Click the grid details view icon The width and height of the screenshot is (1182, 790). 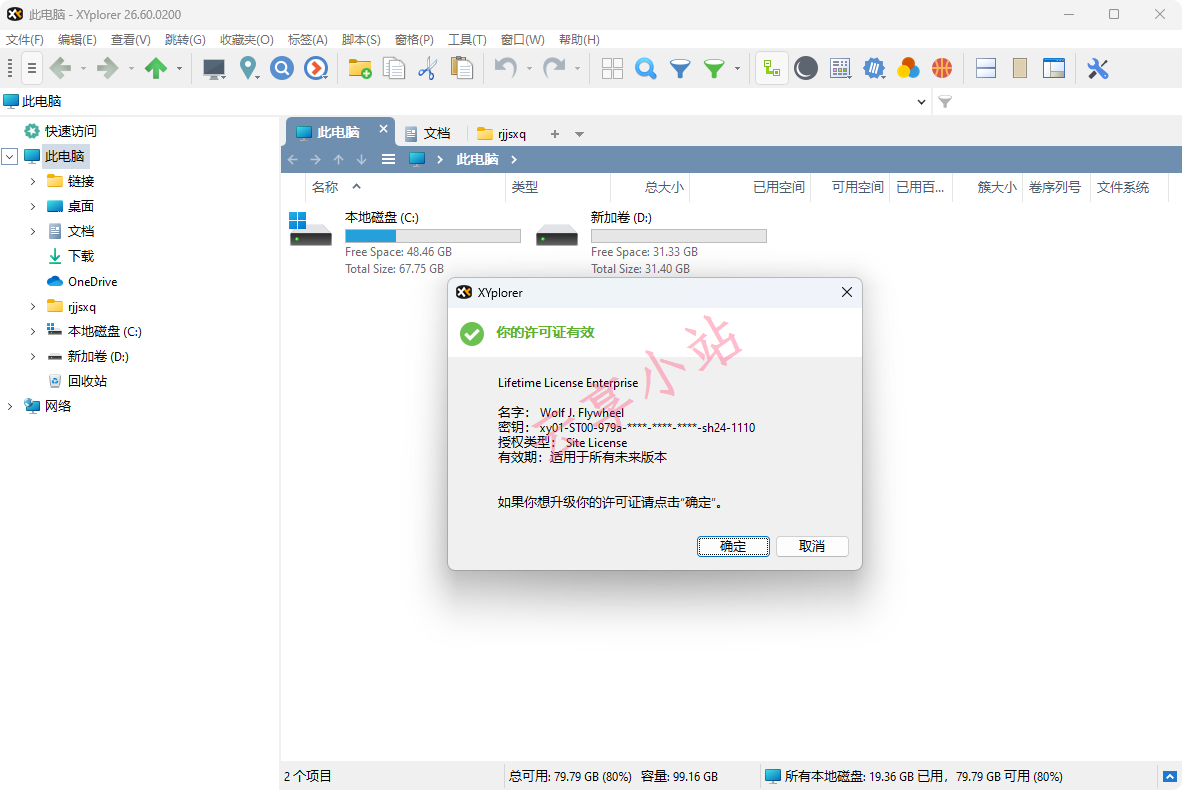point(840,69)
